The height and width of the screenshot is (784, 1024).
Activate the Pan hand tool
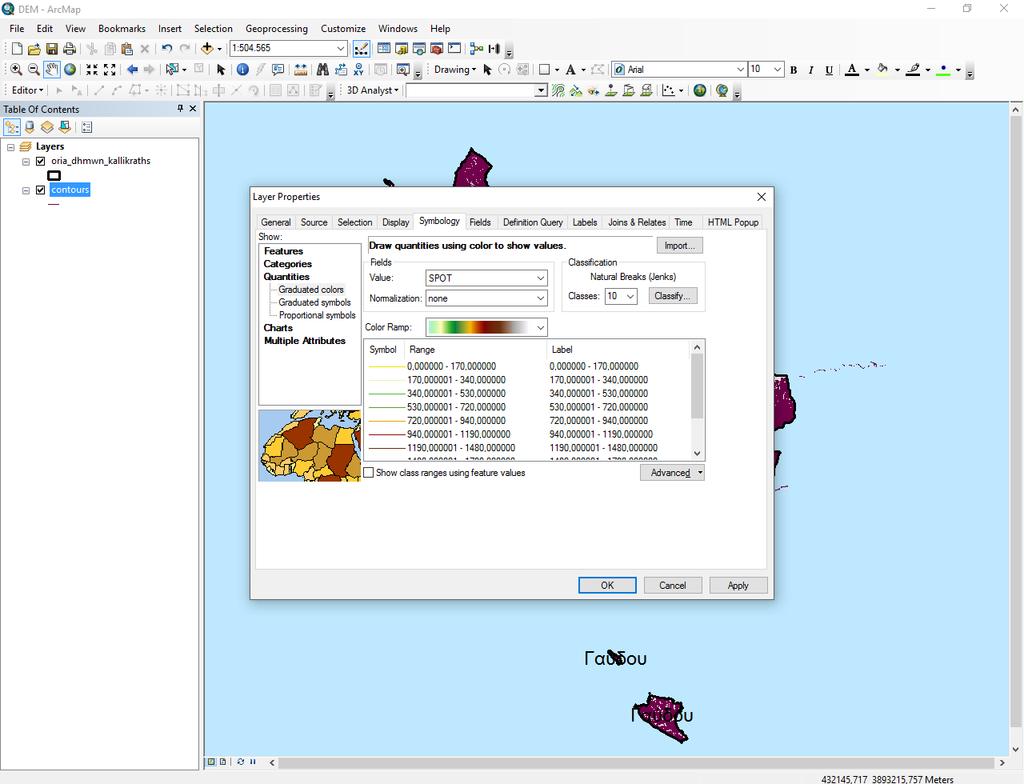pos(52,69)
